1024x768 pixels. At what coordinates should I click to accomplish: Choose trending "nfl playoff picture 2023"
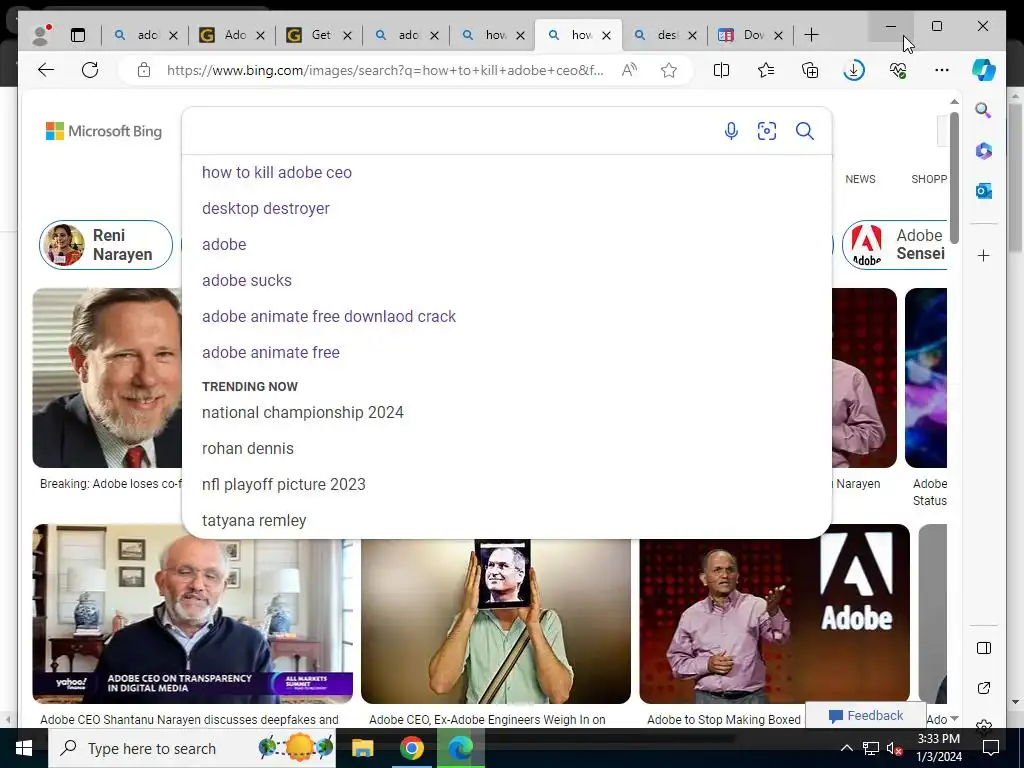tap(283, 485)
